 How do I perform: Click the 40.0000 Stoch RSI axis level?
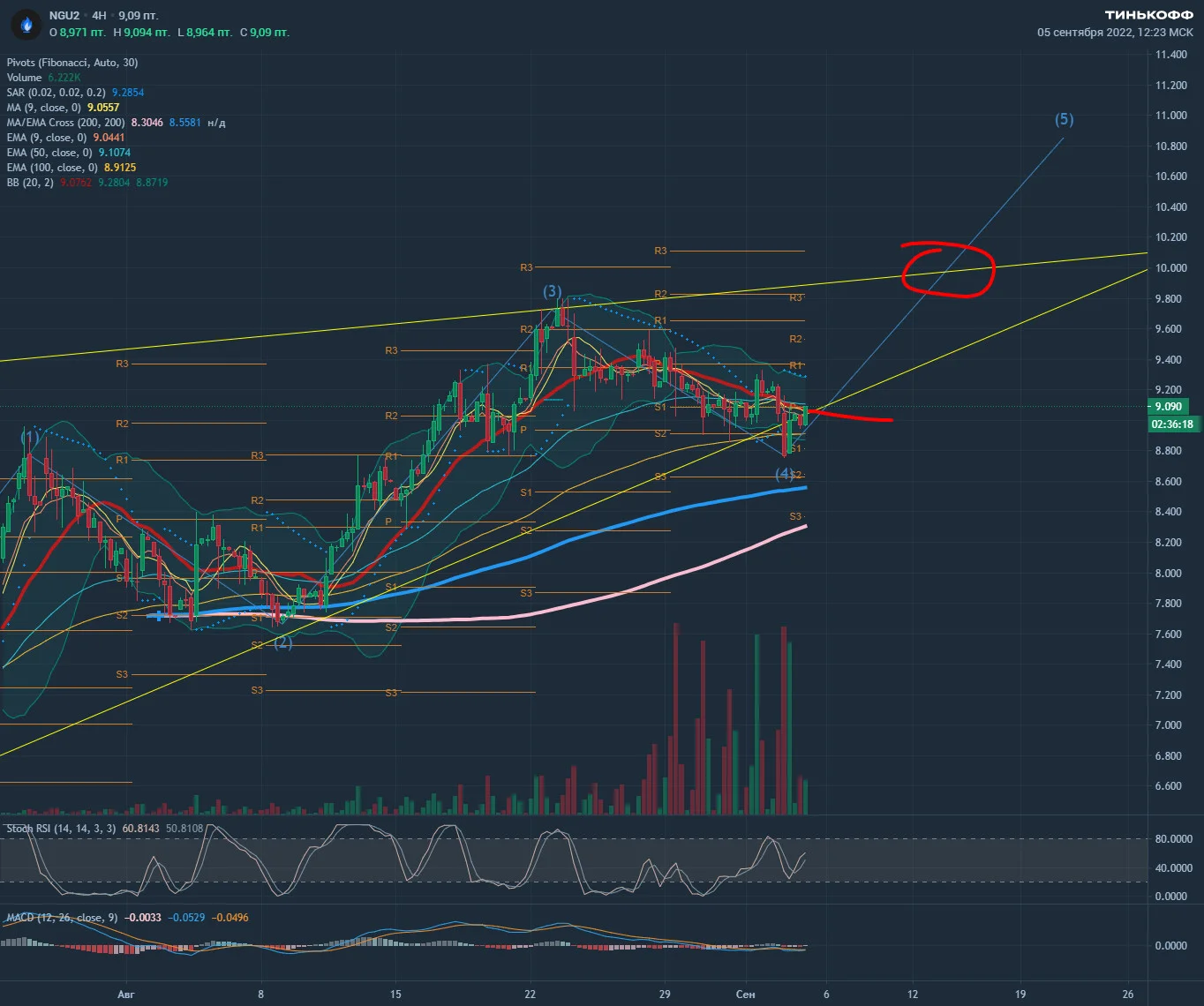pos(1174,868)
